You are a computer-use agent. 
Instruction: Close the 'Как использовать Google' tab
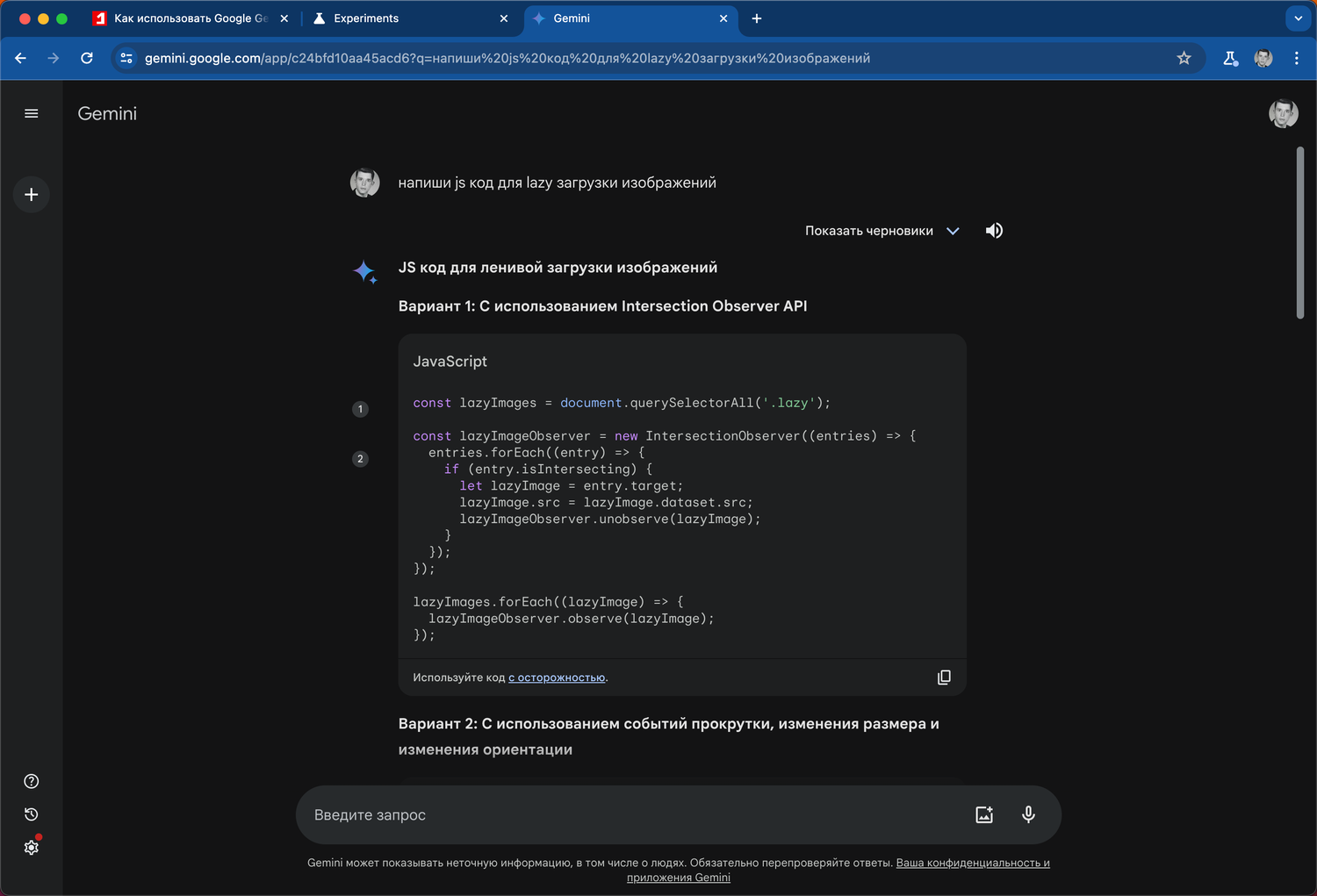(x=284, y=18)
